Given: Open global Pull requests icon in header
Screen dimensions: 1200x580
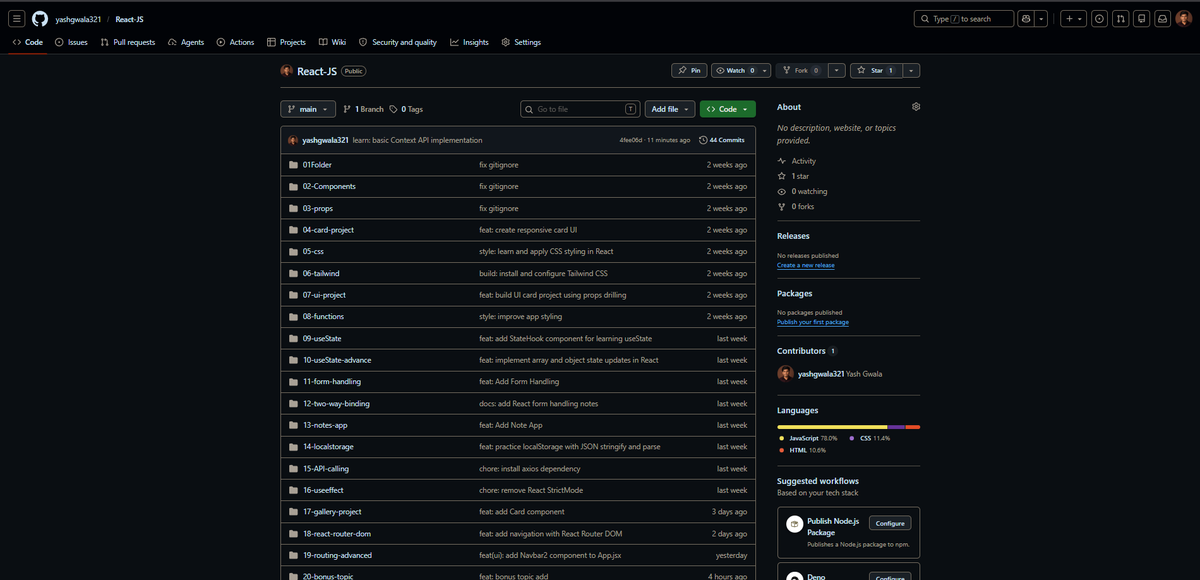Looking at the screenshot, I should (x=1120, y=19).
